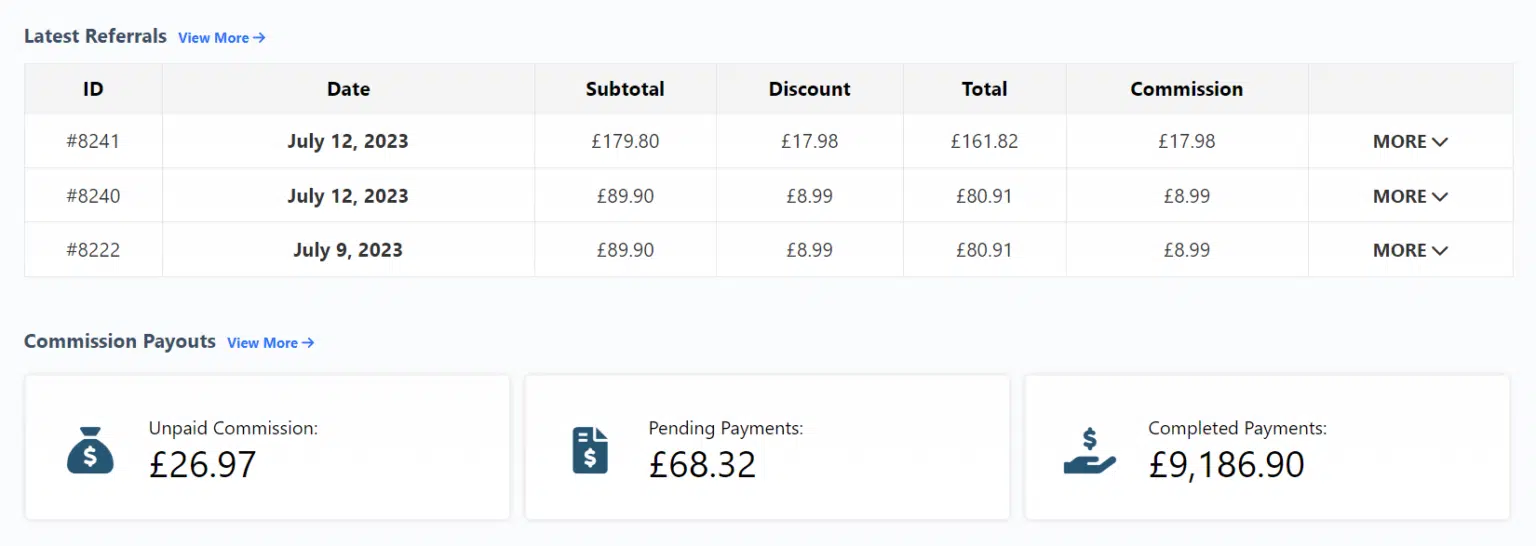Click the Date column header
The height and width of the screenshot is (546, 1536).
tap(348, 89)
